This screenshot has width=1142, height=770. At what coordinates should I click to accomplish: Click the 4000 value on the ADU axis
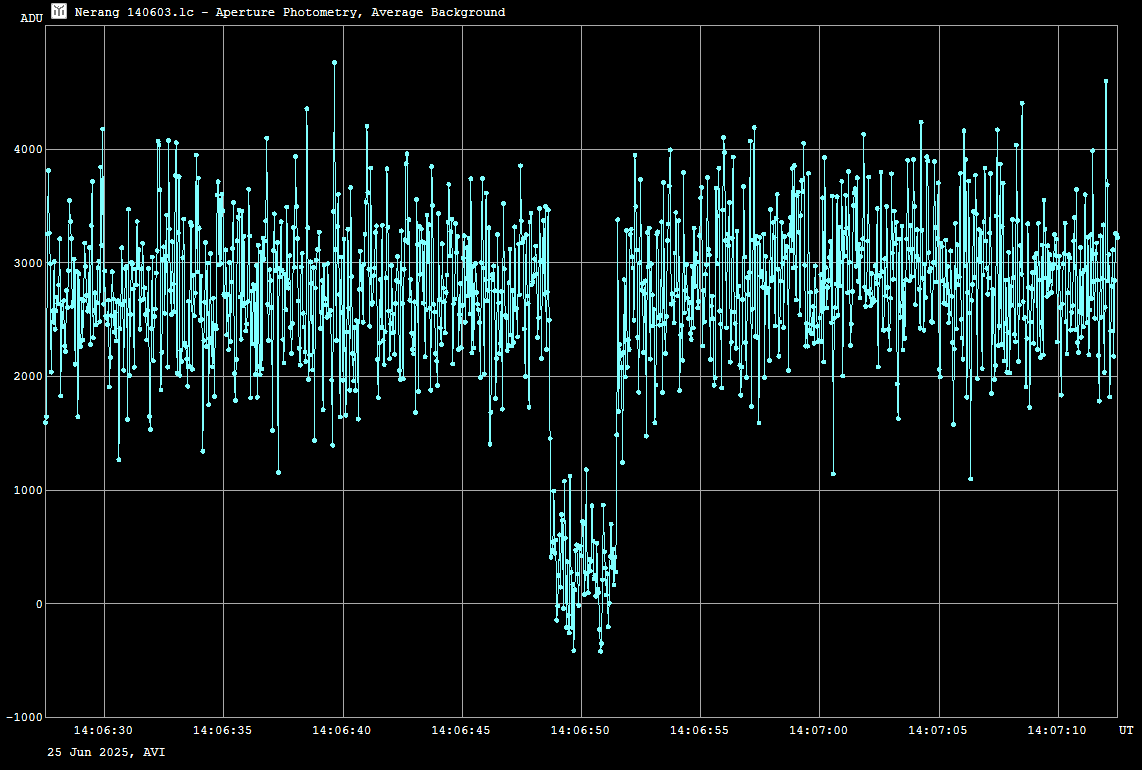tap(27, 150)
